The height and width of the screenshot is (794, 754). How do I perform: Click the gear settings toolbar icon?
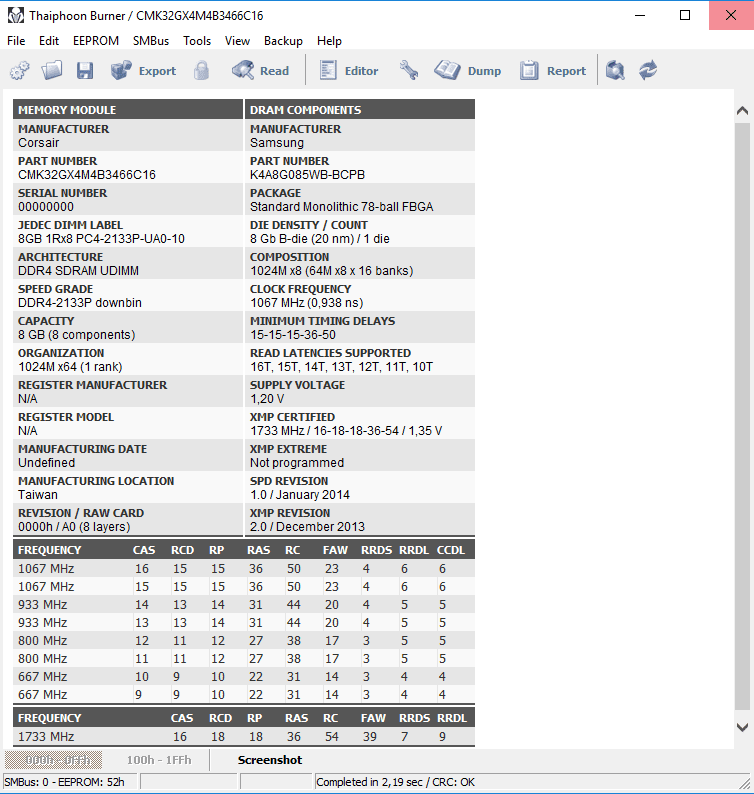tap(20, 70)
